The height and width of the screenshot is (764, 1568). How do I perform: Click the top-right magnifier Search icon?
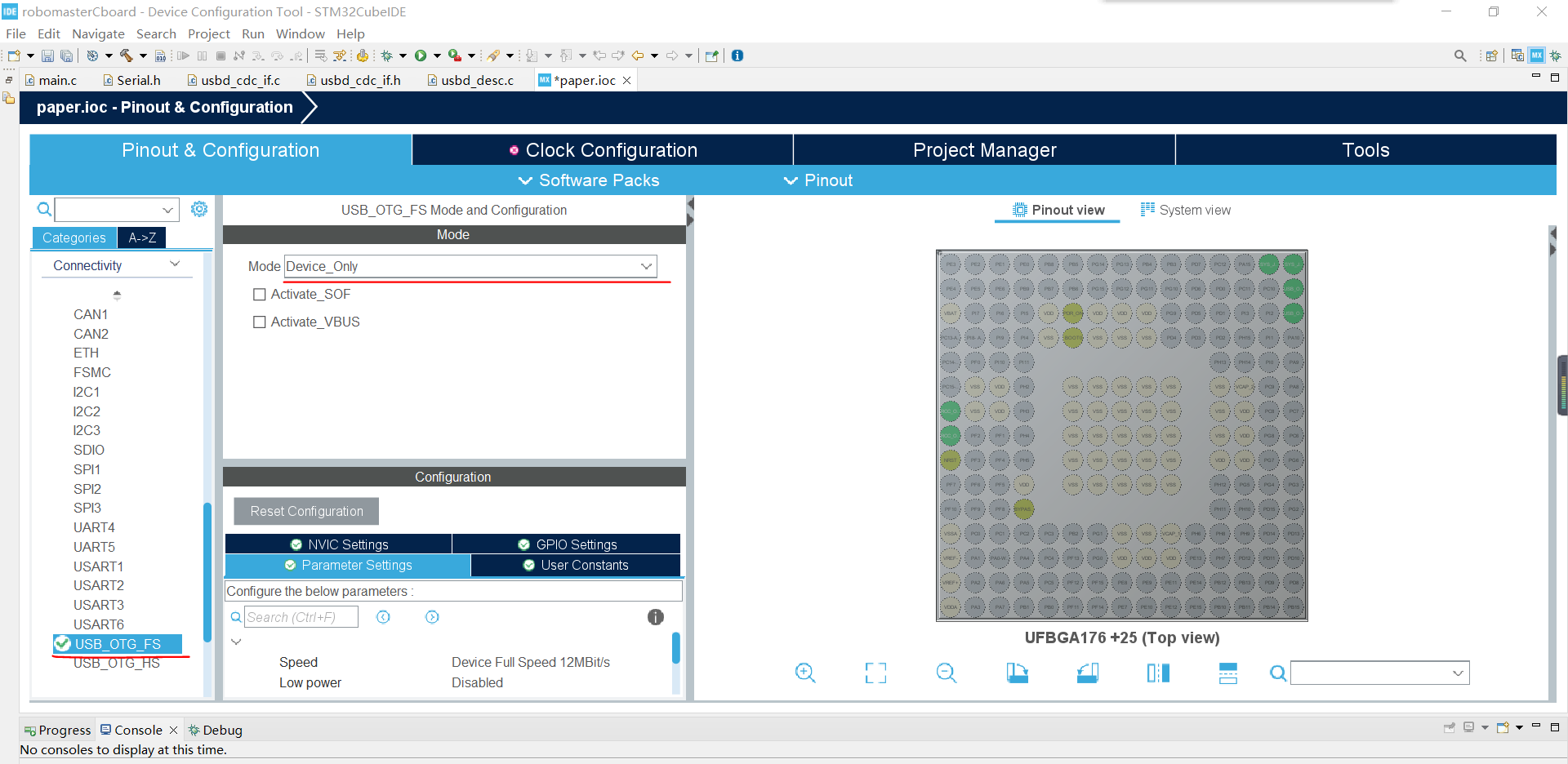1460,56
